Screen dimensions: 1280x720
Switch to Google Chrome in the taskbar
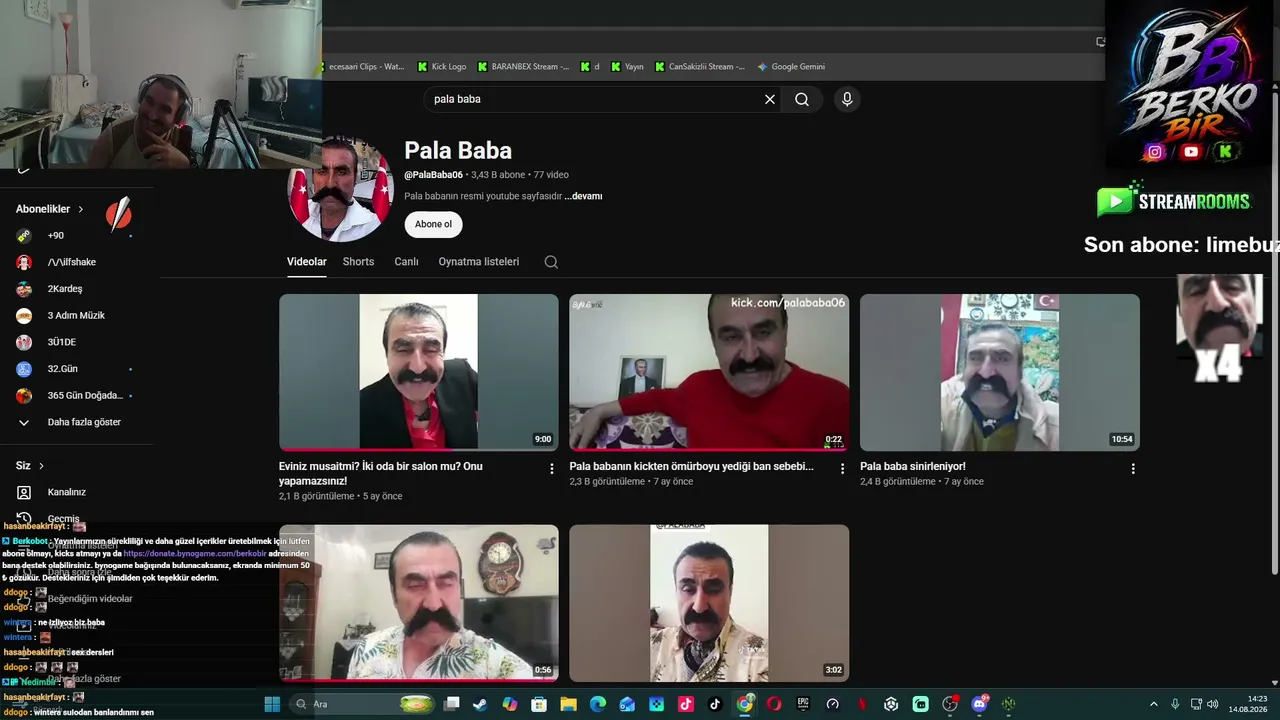745,704
